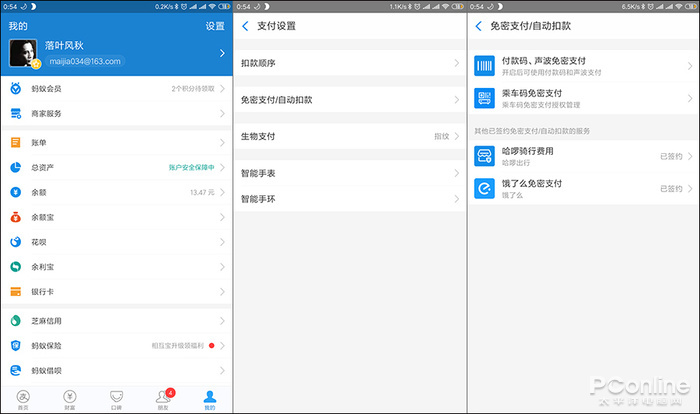Screen dimensions: 700x414
Task: Open 蚂蚁会员 membership icon
Action: 16,88
